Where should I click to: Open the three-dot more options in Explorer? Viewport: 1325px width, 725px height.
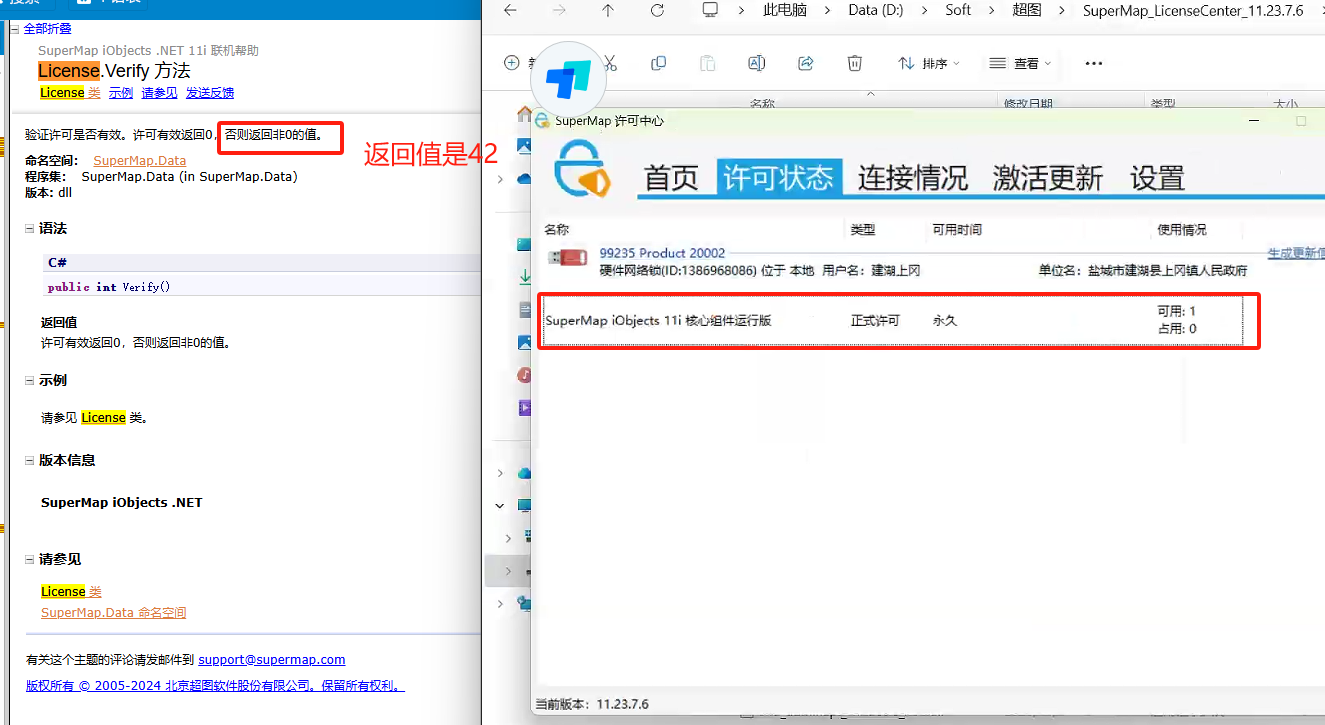click(1094, 63)
